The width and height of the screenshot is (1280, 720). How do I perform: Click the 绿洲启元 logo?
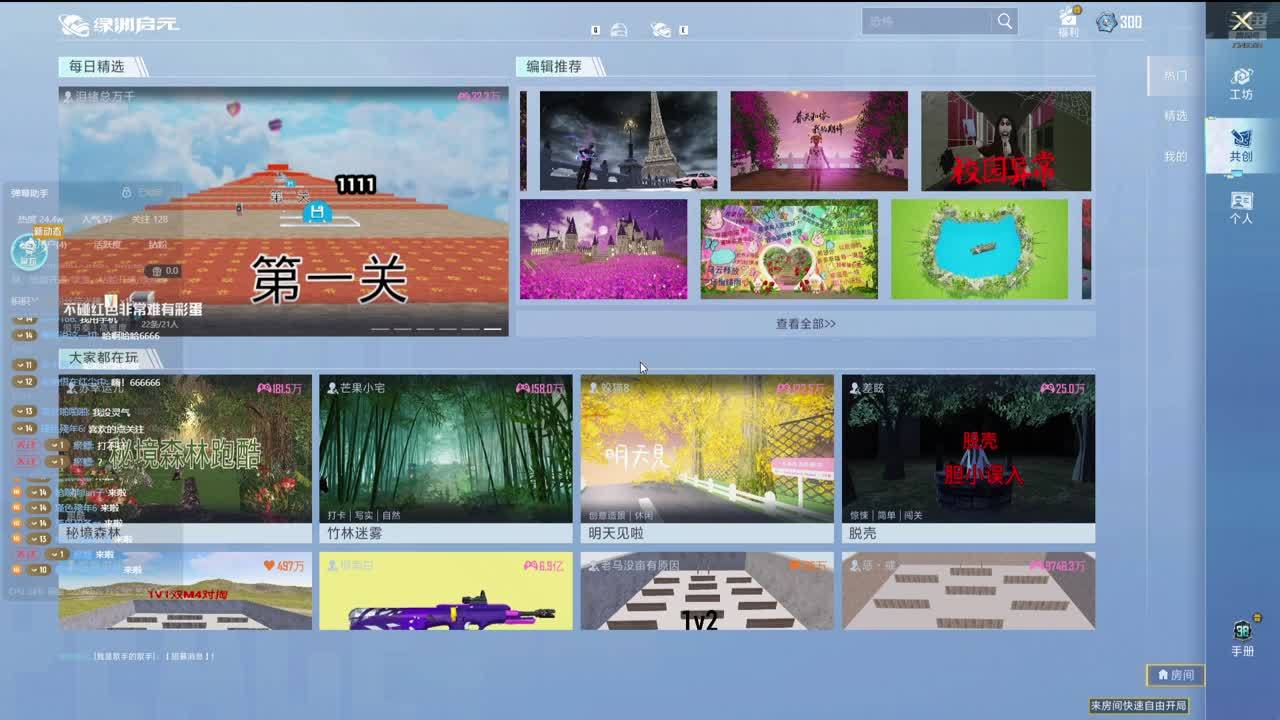(118, 24)
